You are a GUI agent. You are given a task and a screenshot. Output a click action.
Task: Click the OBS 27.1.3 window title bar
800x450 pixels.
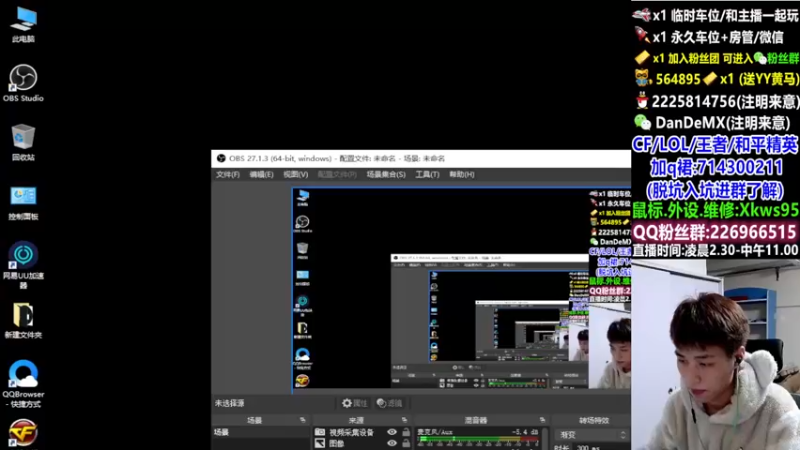(421, 158)
